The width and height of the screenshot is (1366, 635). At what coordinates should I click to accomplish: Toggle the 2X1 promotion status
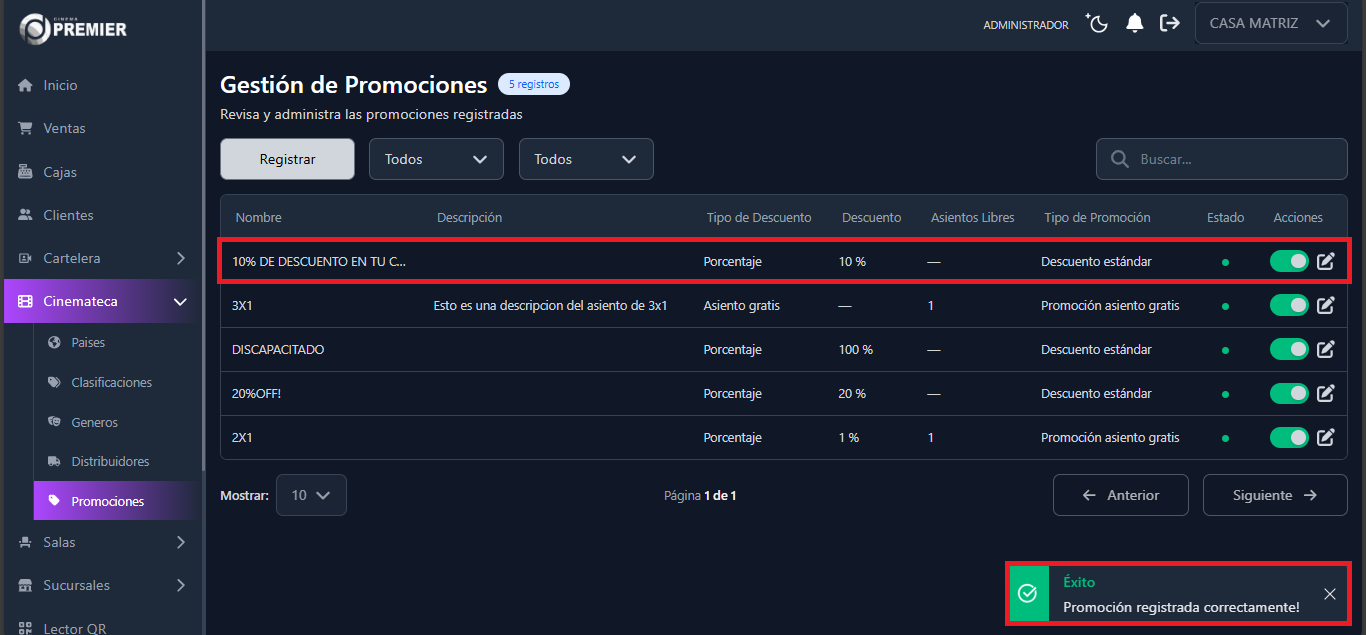click(1289, 437)
